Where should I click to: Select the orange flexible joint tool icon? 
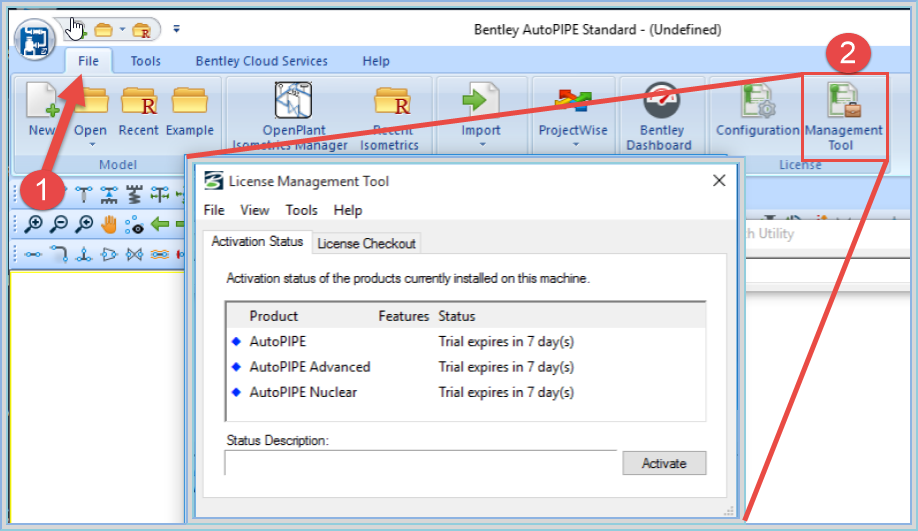click(x=160, y=254)
